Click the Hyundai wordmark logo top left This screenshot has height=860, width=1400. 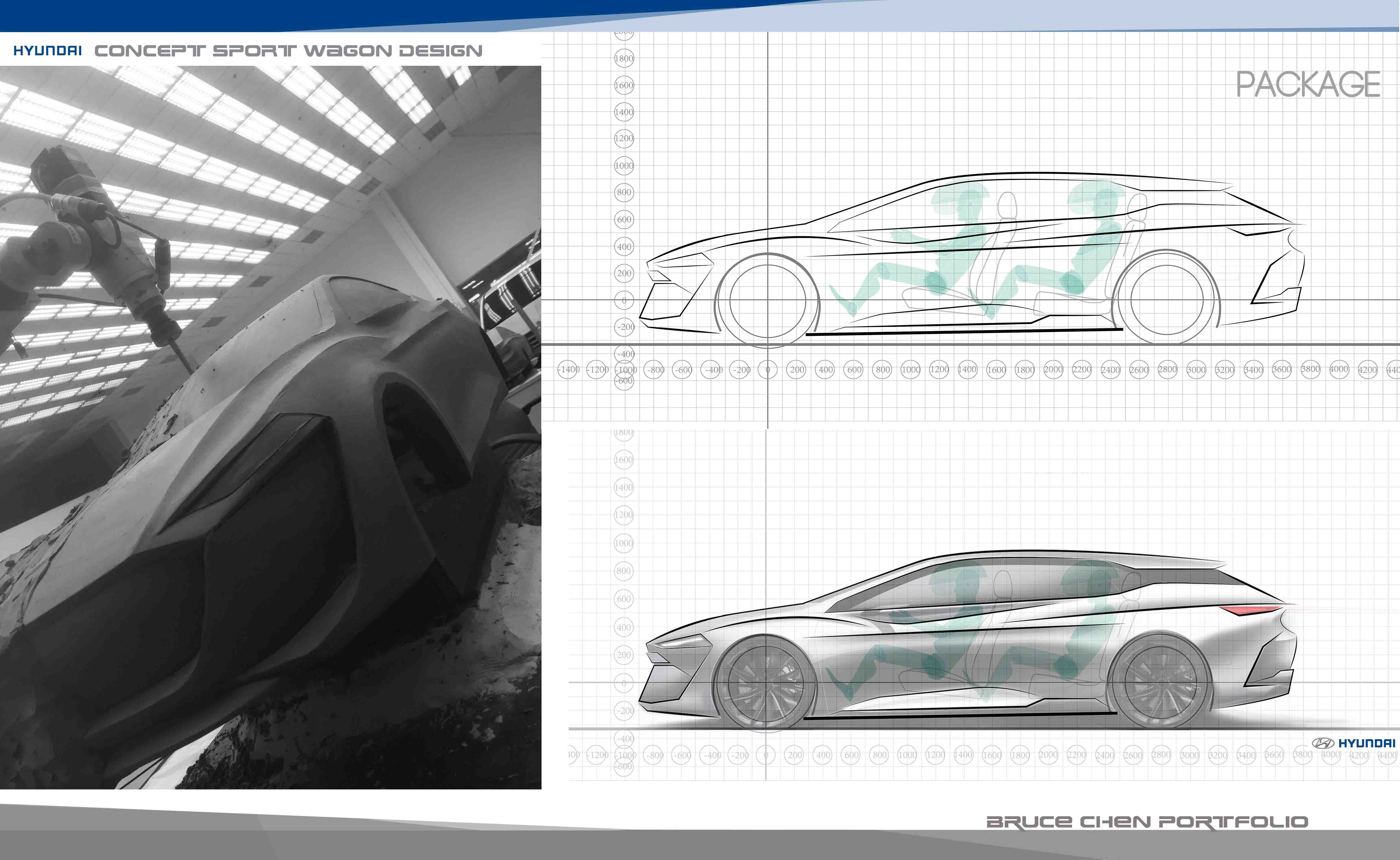48,50
